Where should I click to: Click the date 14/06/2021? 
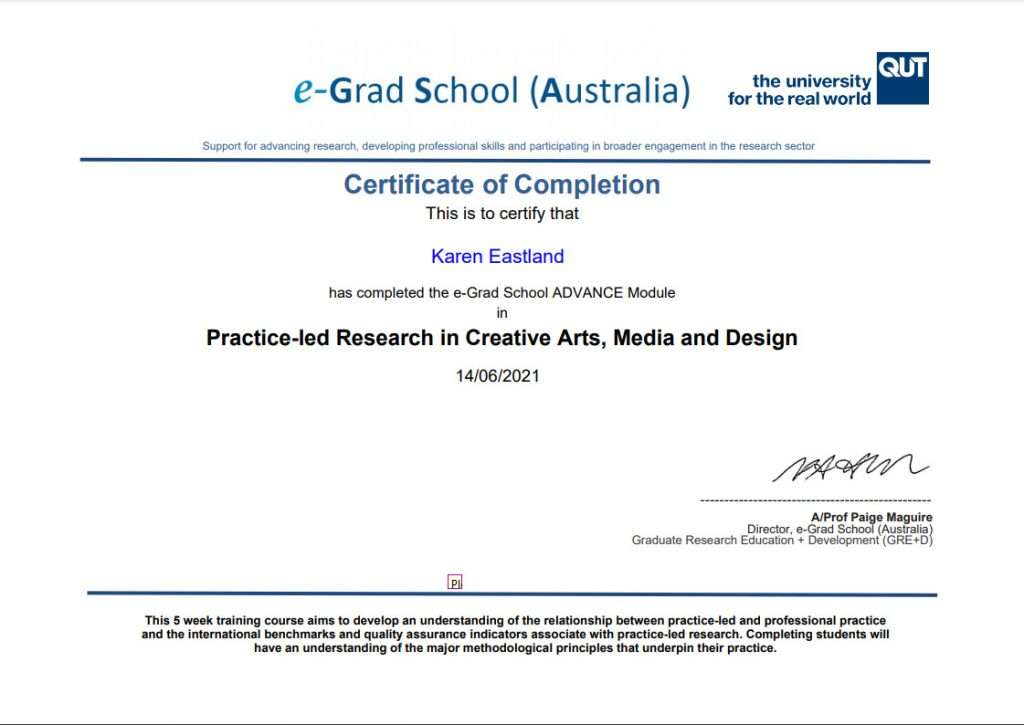(497, 376)
